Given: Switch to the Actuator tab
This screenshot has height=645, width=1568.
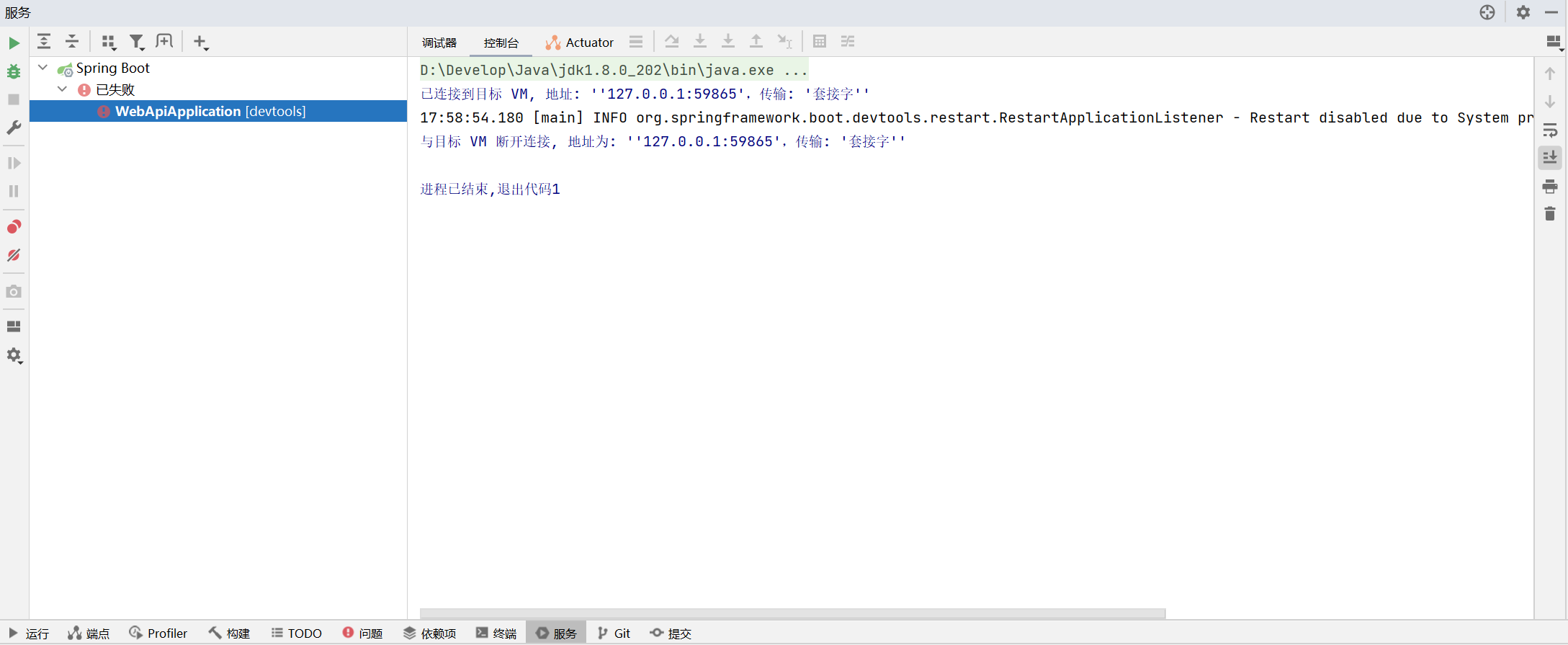Looking at the screenshot, I should point(580,43).
